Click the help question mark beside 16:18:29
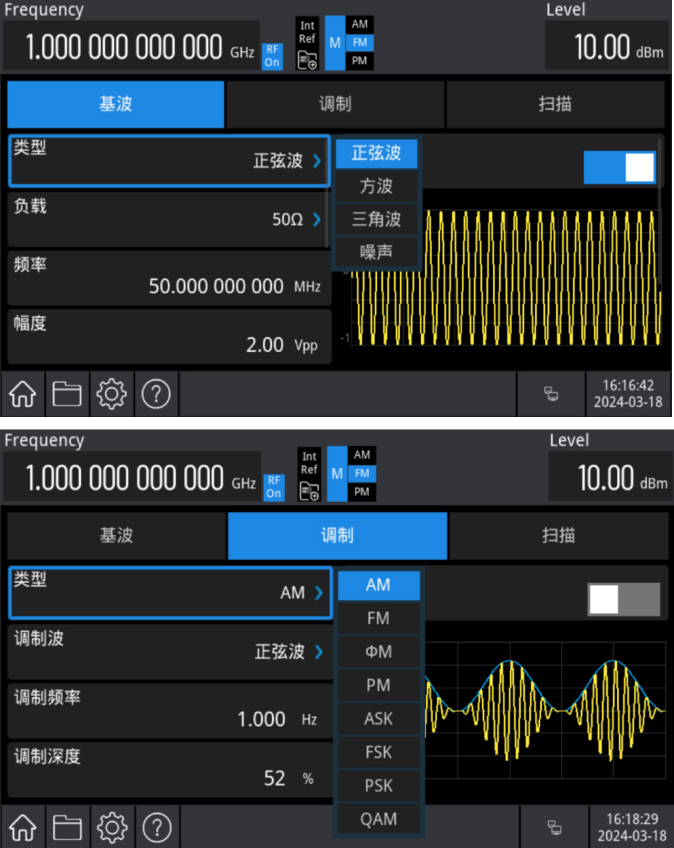 point(156,827)
